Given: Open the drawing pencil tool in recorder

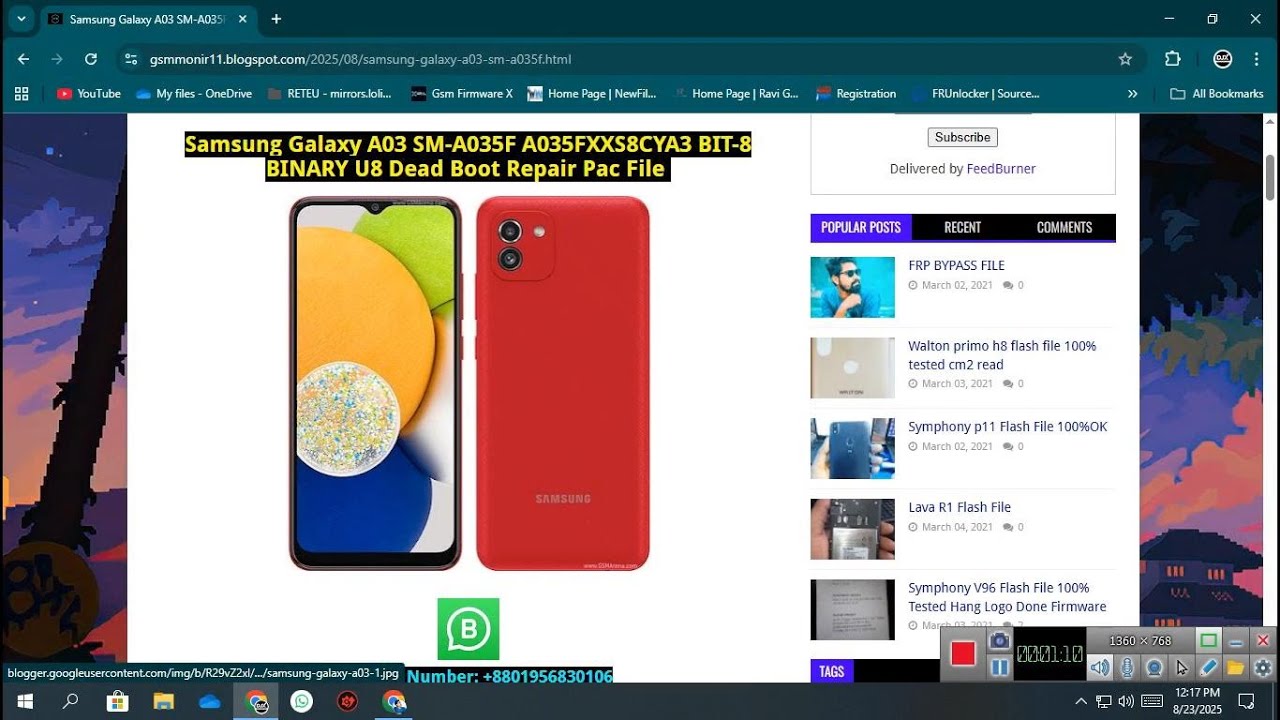Looking at the screenshot, I should (x=1208, y=667).
